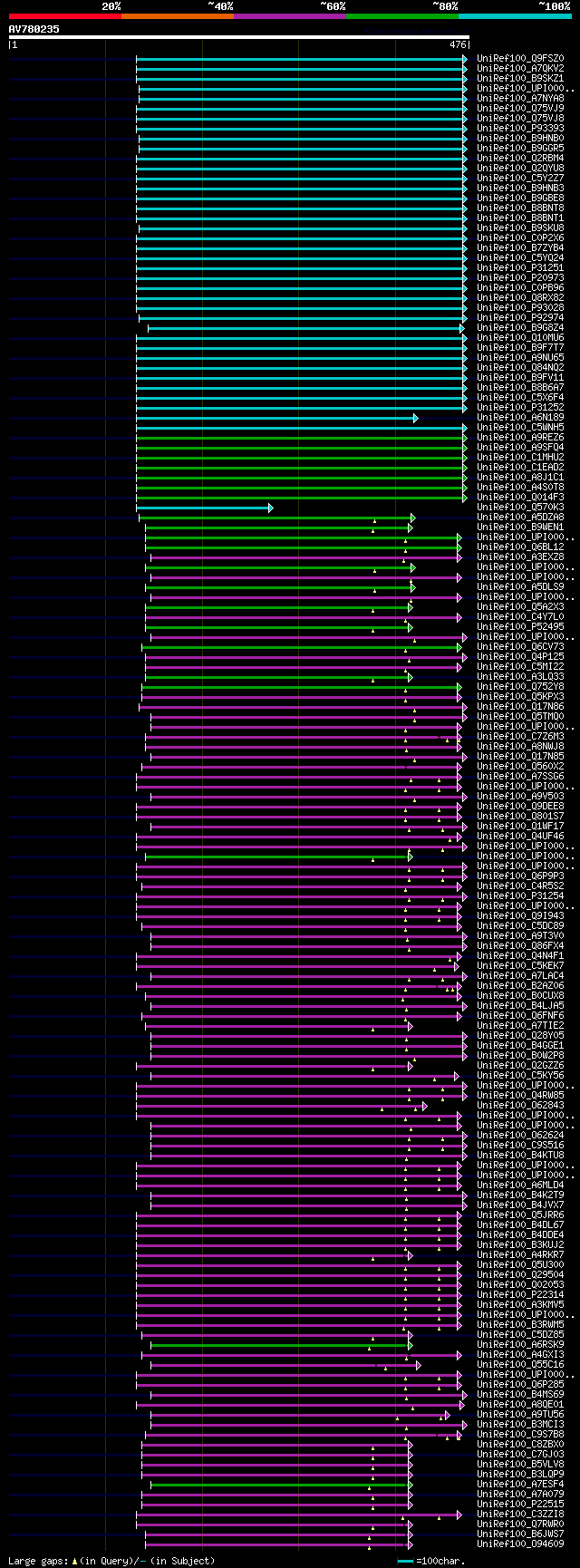Screen dimensions: 580x1568
Task: Select hit label UniRef100_P52495
Action: click(x=520, y=627)
